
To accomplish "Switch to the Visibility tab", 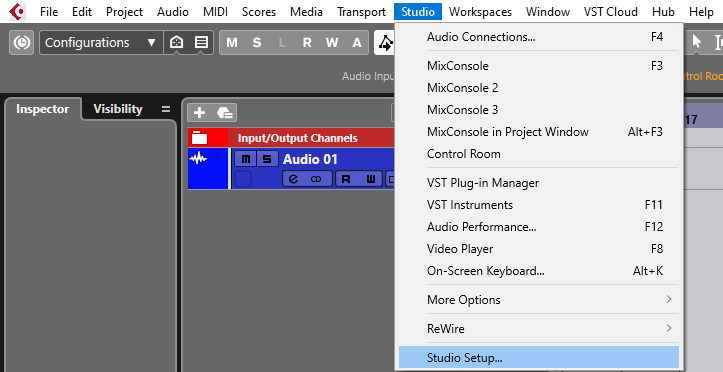I will pos(118,109).
